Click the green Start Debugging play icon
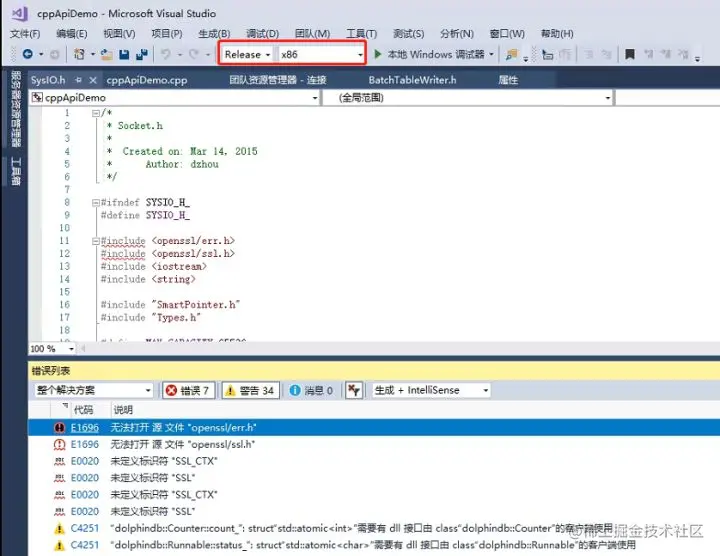This screenshot has width=720, height=556. (377, 54)
